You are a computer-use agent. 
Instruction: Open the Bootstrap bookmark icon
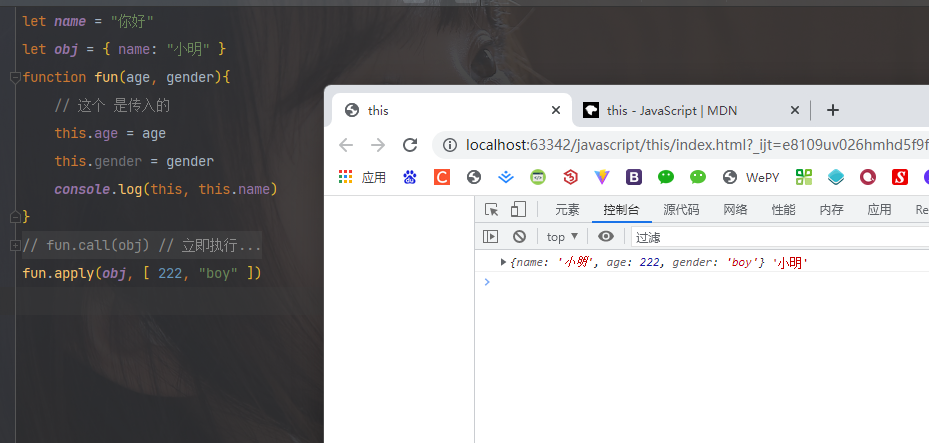634,177
